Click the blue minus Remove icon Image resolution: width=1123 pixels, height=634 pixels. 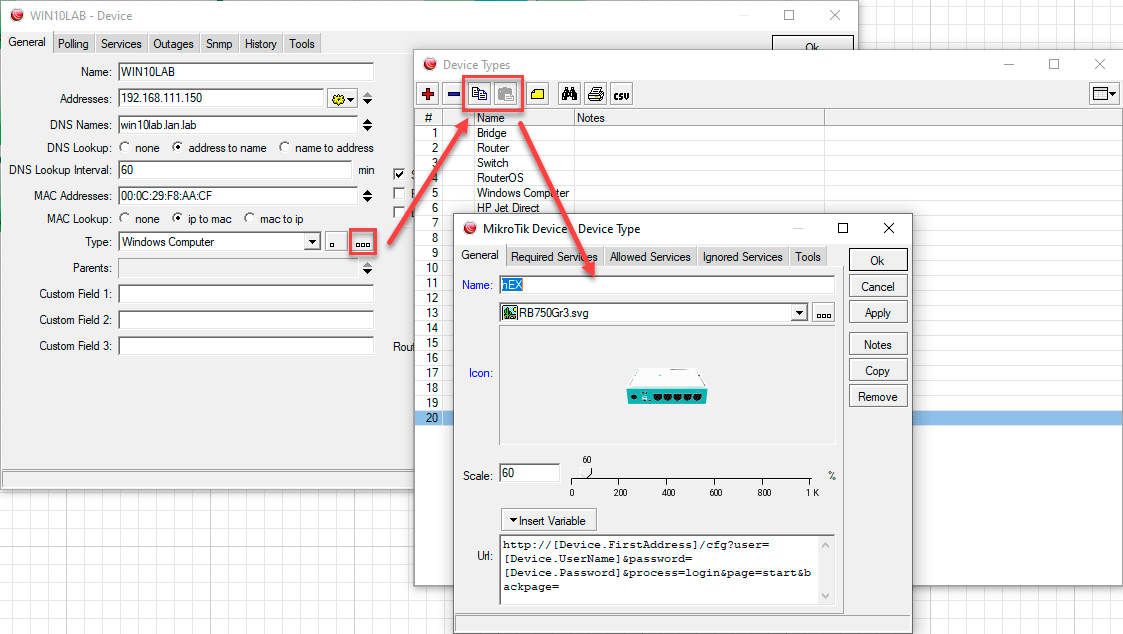(x=453, y=94)
